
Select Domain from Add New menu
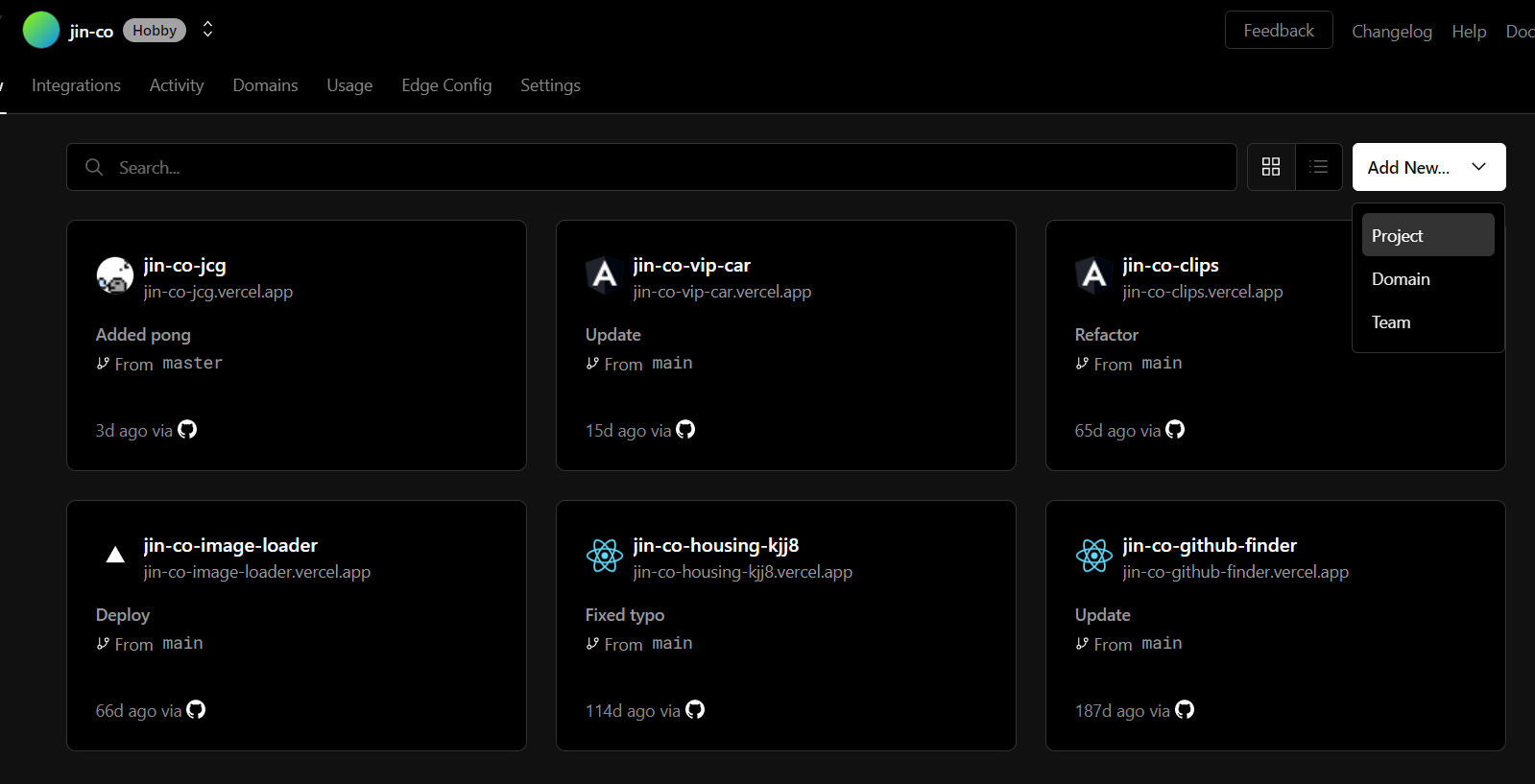[1427, 279]
